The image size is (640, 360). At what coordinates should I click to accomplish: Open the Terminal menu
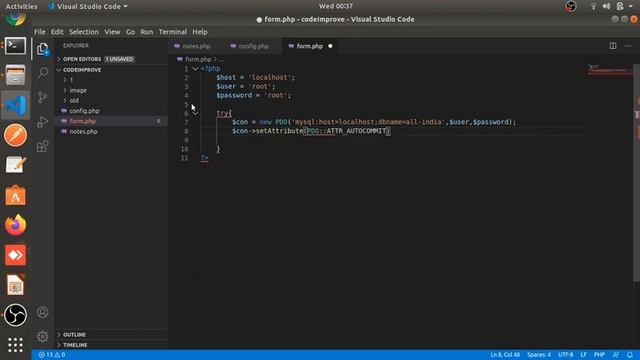point(173,32)
